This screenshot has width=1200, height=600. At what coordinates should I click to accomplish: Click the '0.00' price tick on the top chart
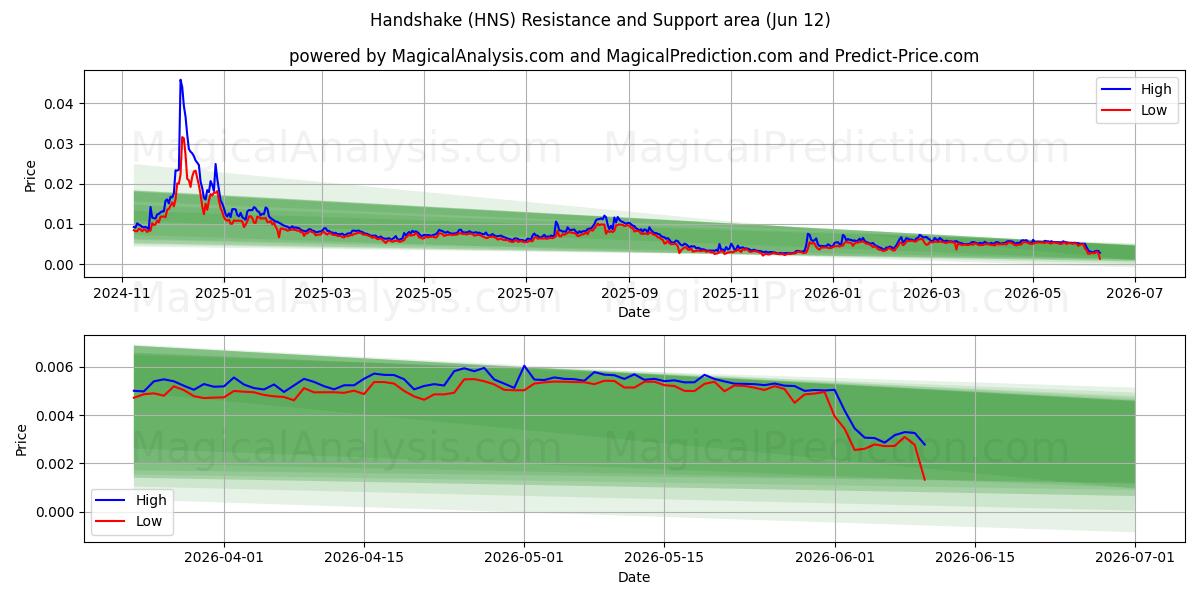click(60, 265)
